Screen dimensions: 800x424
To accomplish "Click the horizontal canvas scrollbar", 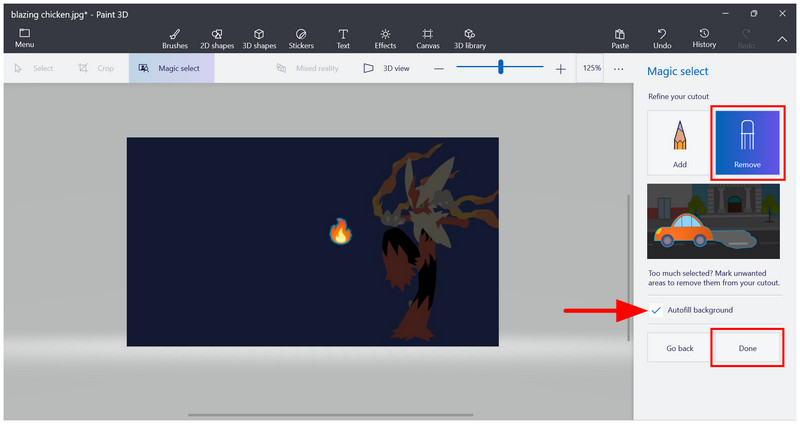I will click(331, 415).
